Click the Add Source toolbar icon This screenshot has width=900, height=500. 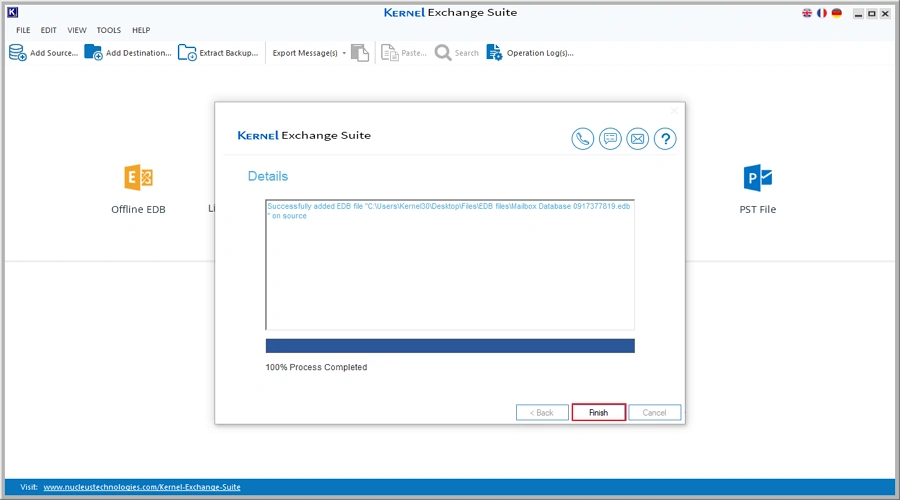pos(18,53)
